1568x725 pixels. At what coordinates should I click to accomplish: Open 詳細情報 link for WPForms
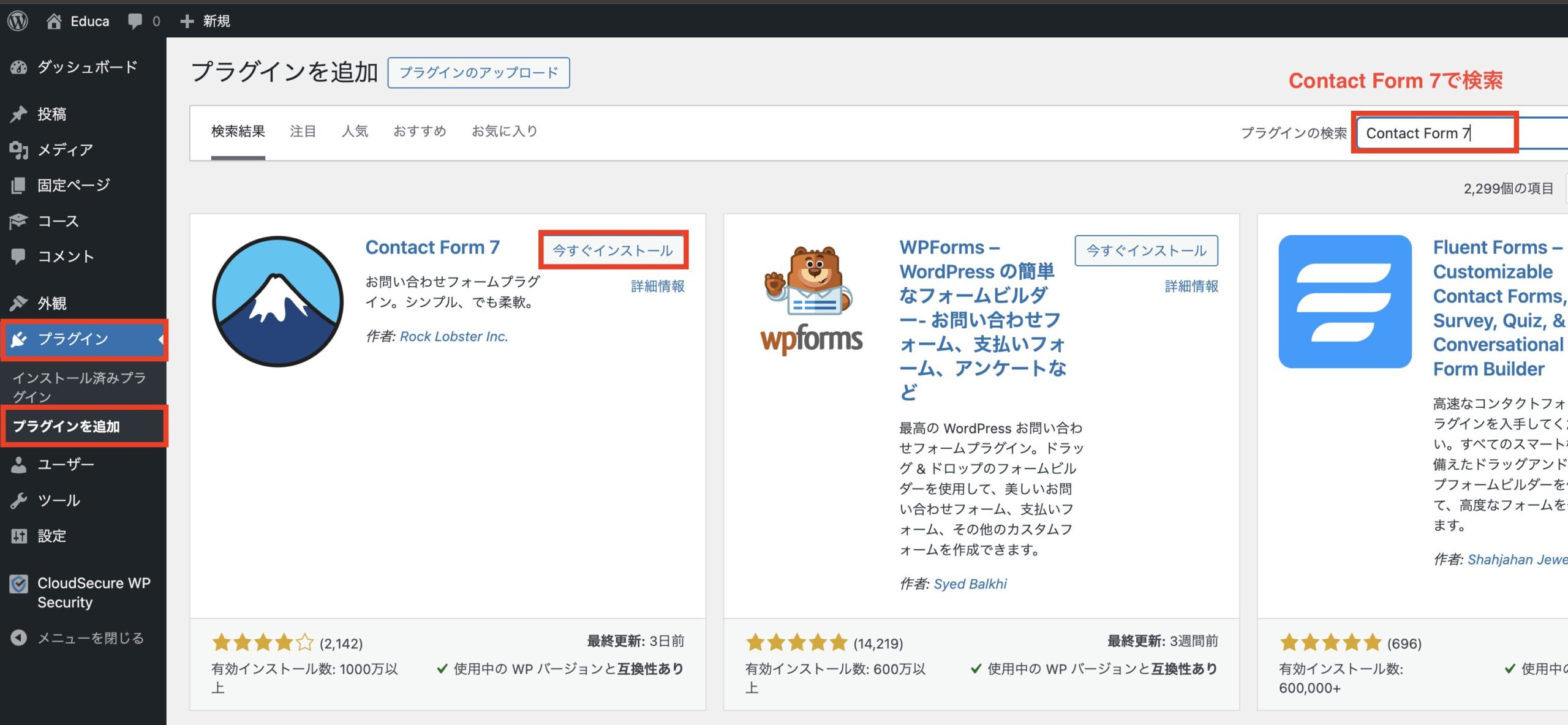point(1191,286)
